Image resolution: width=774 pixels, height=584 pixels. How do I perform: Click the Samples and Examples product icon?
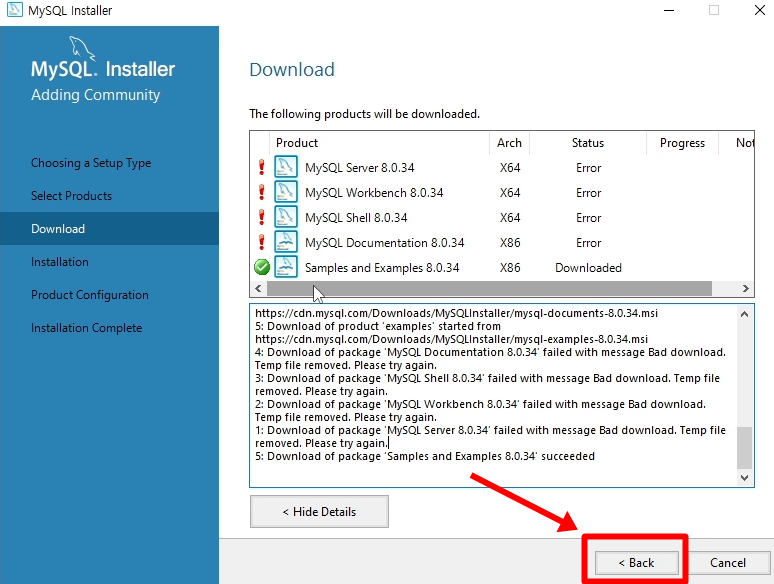click(286, 267)
